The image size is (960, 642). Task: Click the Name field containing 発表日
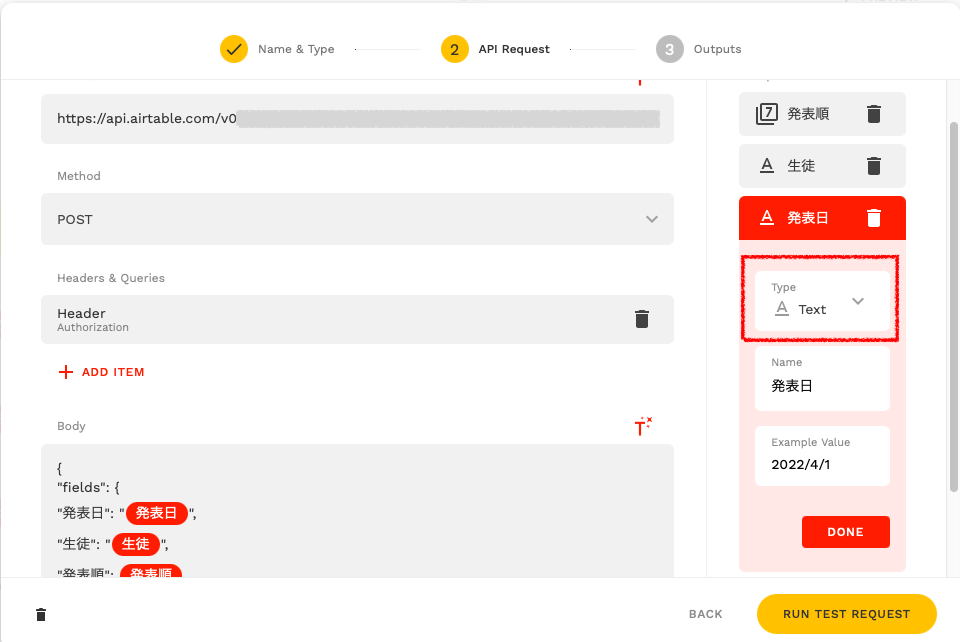tap(822, 379)
